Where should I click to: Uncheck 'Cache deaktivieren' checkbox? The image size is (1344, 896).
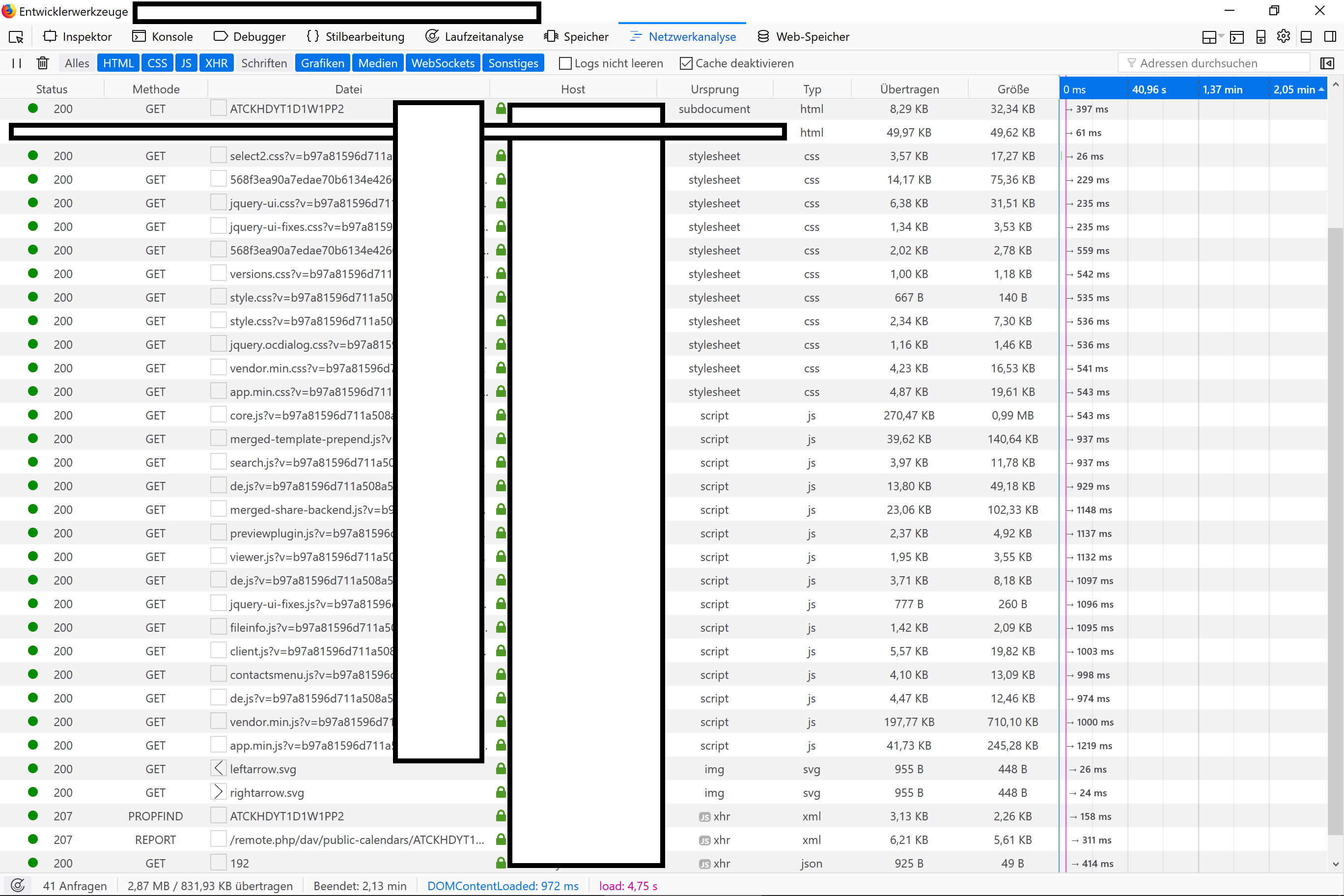[686, 63]
